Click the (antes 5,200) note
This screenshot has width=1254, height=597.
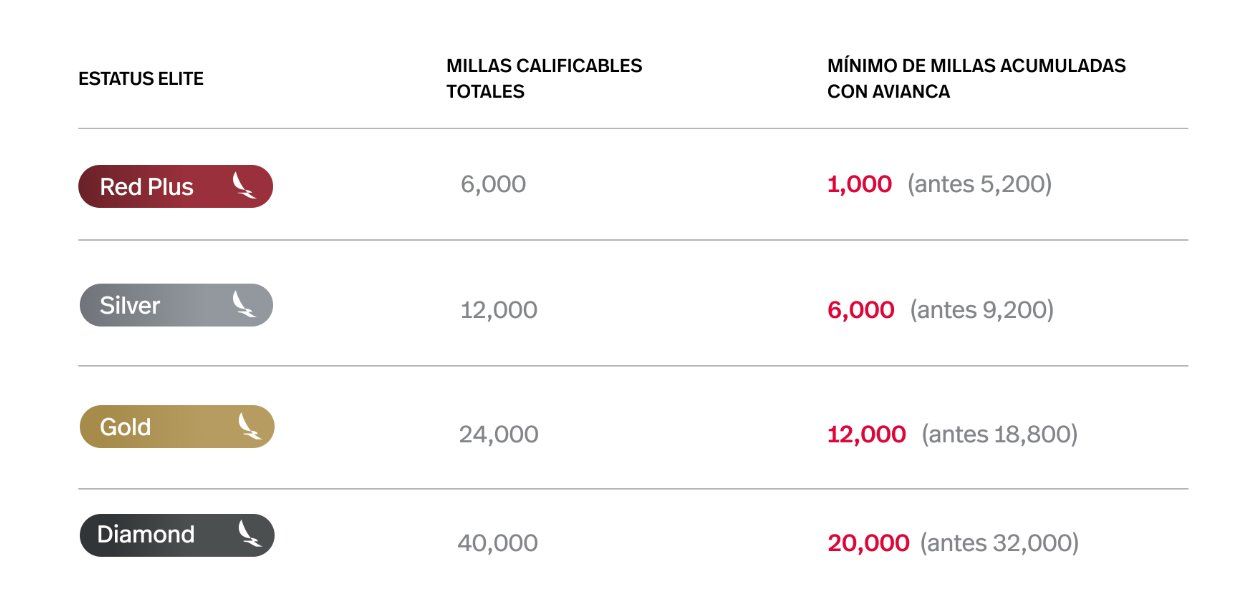(x=979, y=184)
